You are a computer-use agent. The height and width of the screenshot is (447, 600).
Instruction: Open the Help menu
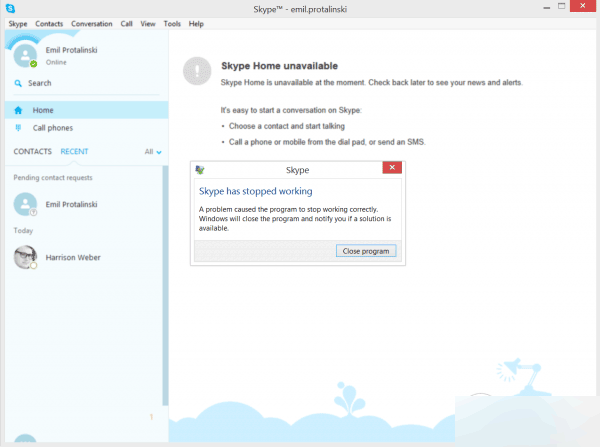196,24
